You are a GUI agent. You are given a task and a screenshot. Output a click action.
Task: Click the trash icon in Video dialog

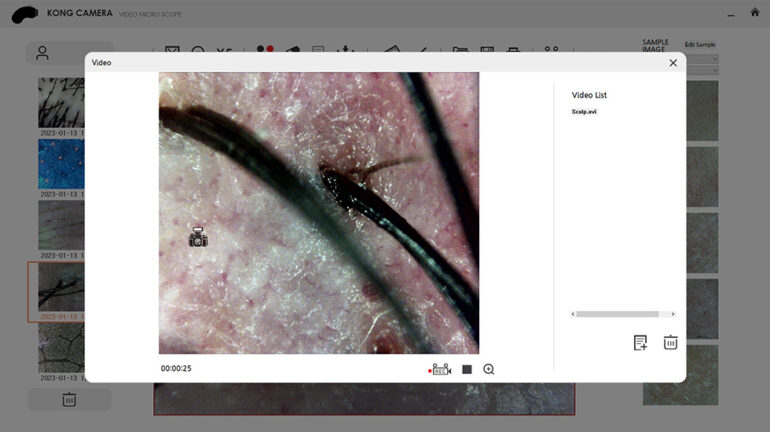pyautogui.click(x=670, y=343)
